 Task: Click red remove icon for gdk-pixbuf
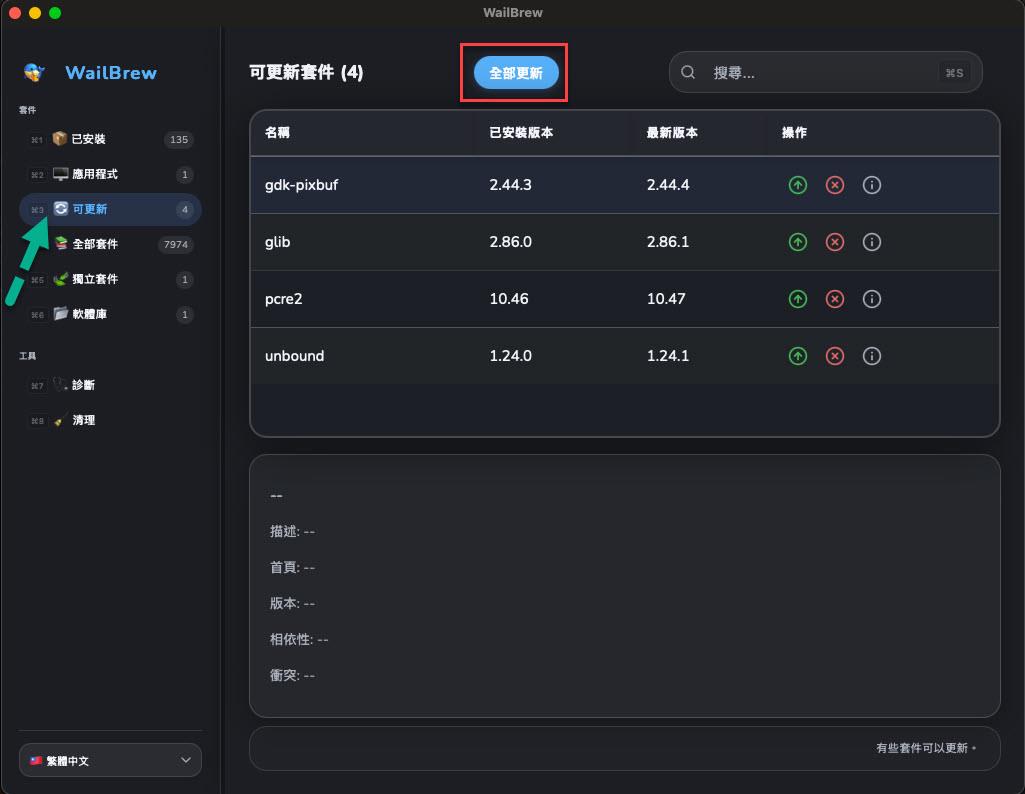pyautogui.click(x=835, y=185)
